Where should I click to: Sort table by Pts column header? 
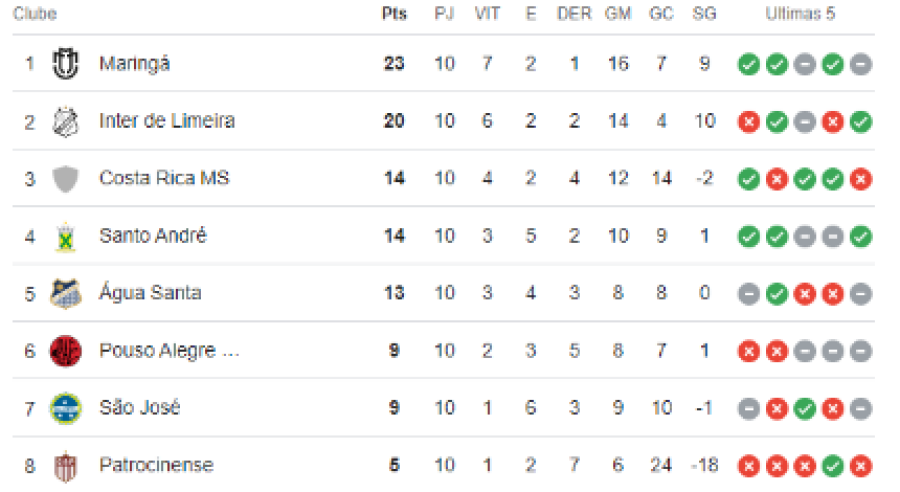click(394, 14)
